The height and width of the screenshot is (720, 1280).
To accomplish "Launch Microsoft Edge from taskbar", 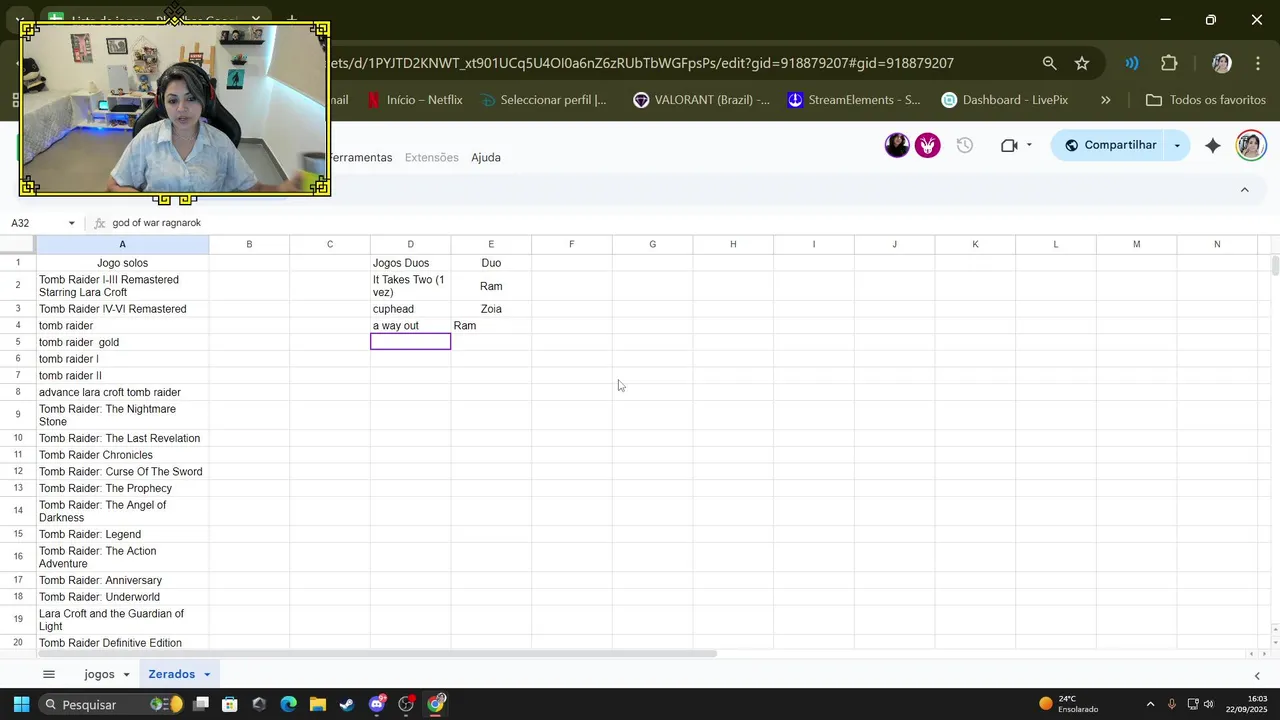I will point(288,704).
